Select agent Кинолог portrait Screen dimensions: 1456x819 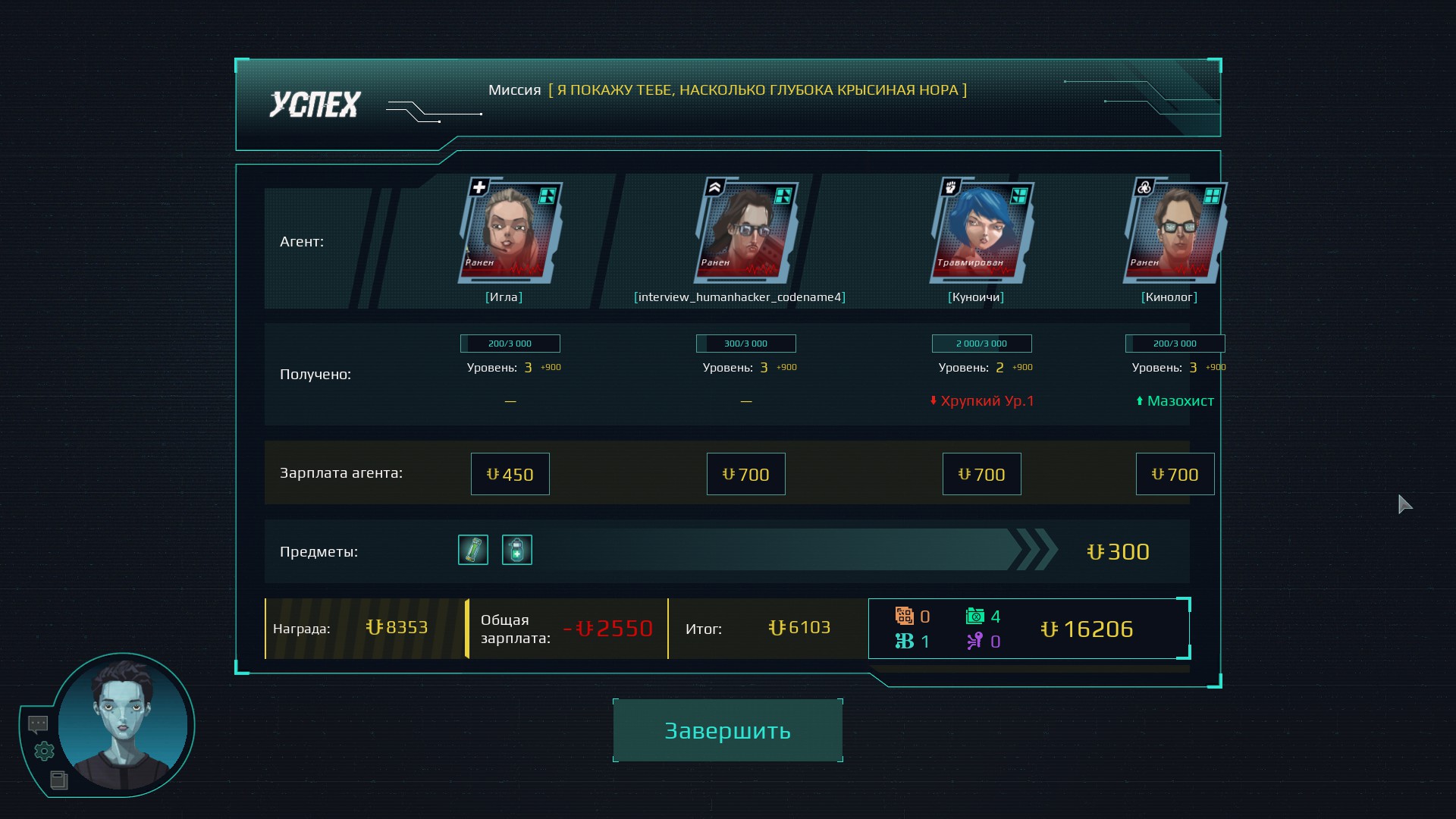1175,232
